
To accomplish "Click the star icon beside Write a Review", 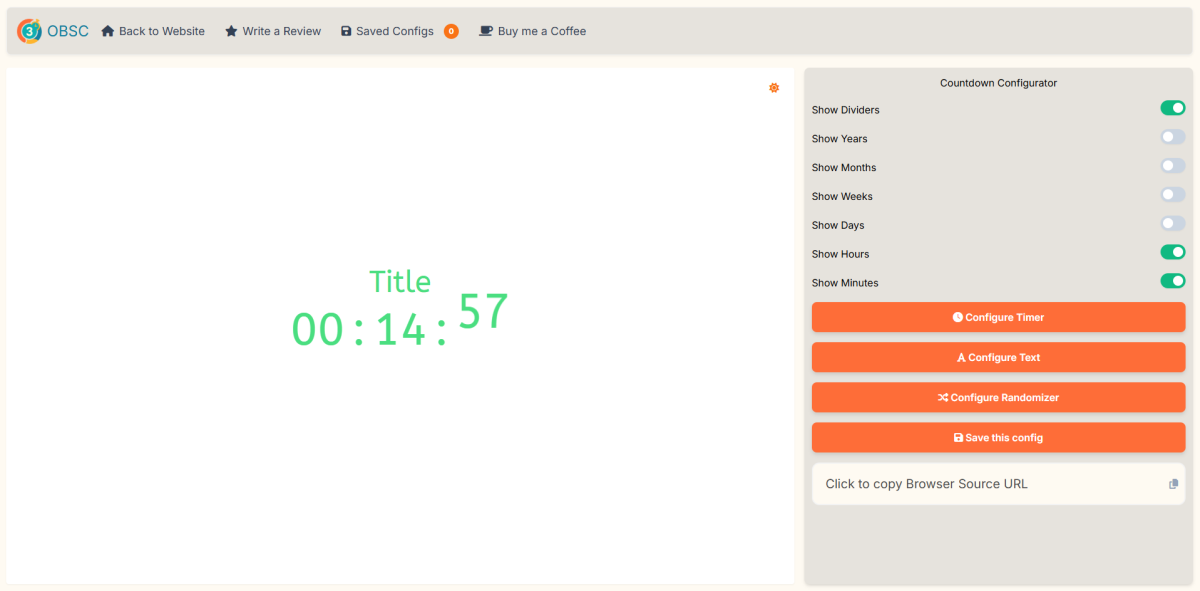I will pyautogui.click(x=231, y=31).
